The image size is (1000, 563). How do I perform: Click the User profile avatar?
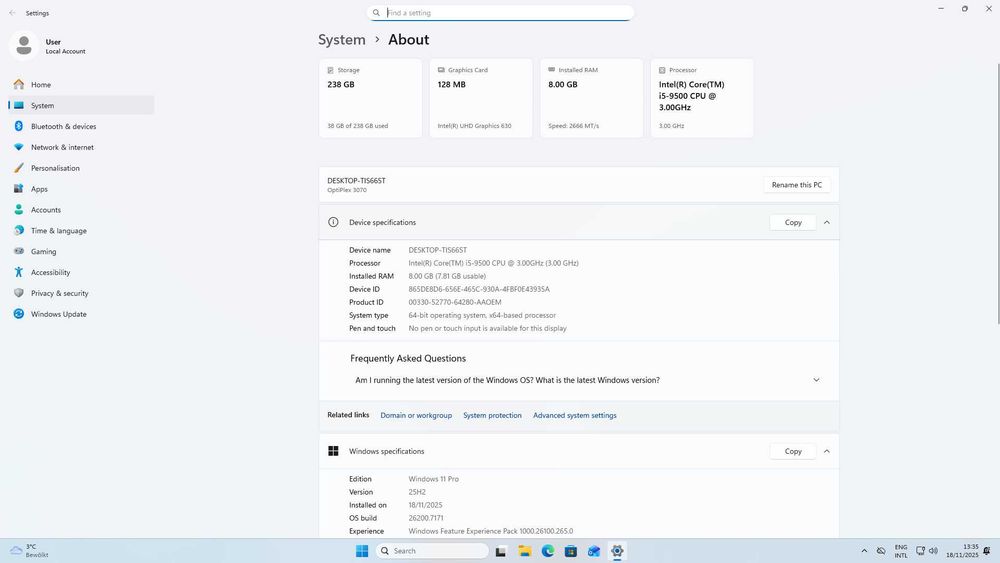coord(24,46)
